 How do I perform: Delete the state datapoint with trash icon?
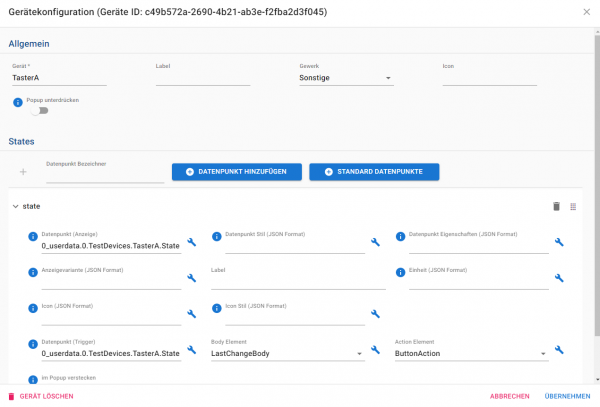pyautogui.click(x=556, y=207)
